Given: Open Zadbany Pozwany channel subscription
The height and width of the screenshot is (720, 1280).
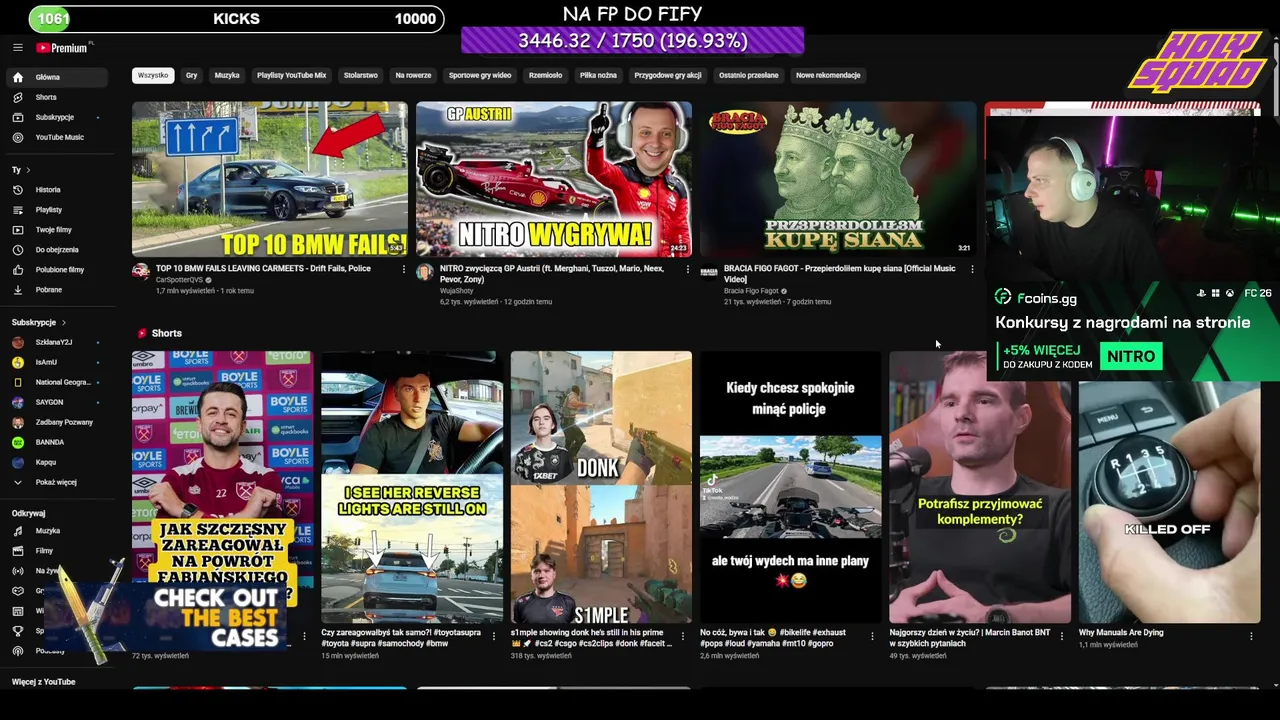Looking at the screenshot, I should [56, 422].
